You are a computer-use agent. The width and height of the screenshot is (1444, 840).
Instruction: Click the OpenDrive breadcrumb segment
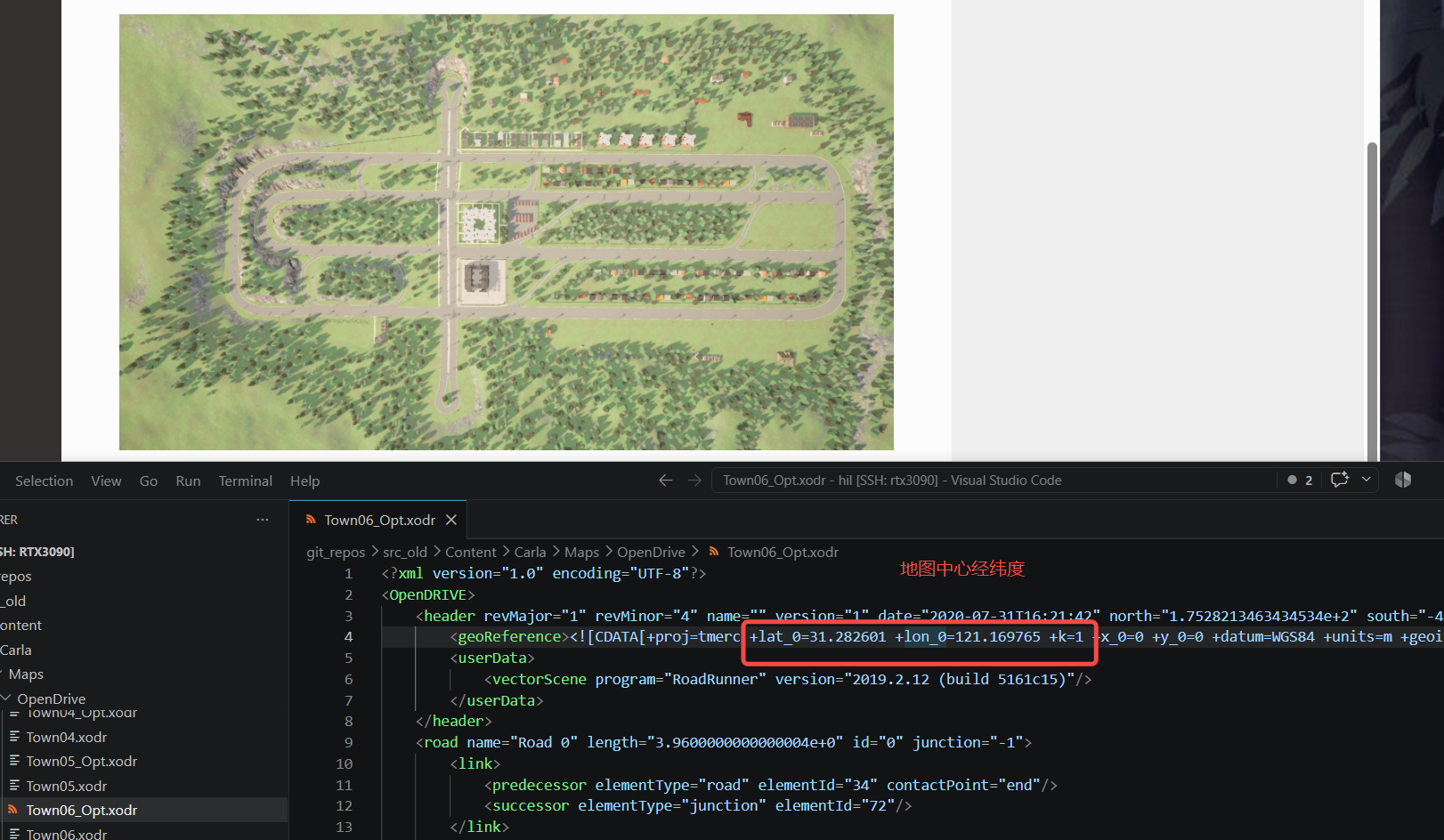tap(652, 552)
